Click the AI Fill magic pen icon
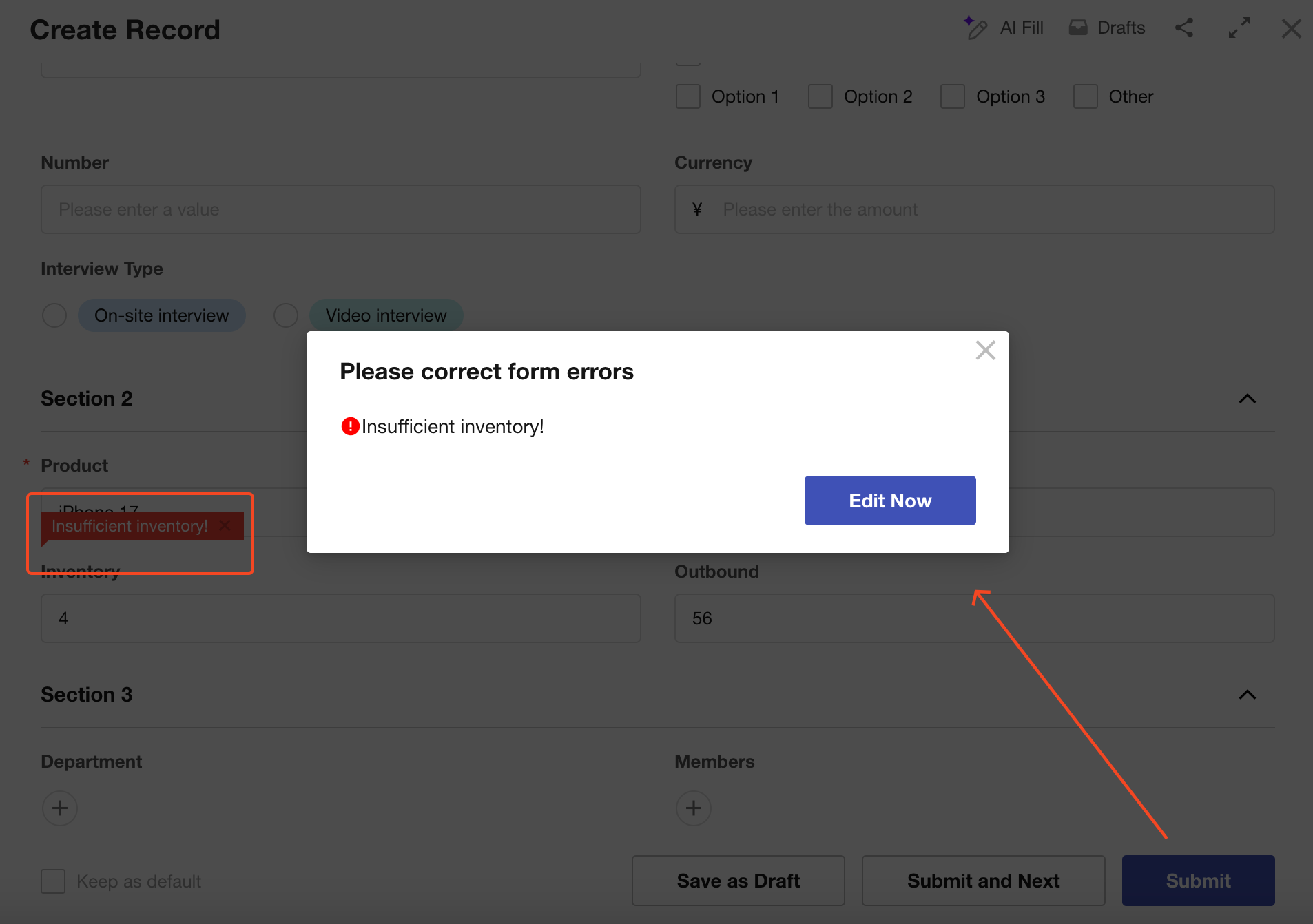1313x924 pixels. [x=975, y=28]
